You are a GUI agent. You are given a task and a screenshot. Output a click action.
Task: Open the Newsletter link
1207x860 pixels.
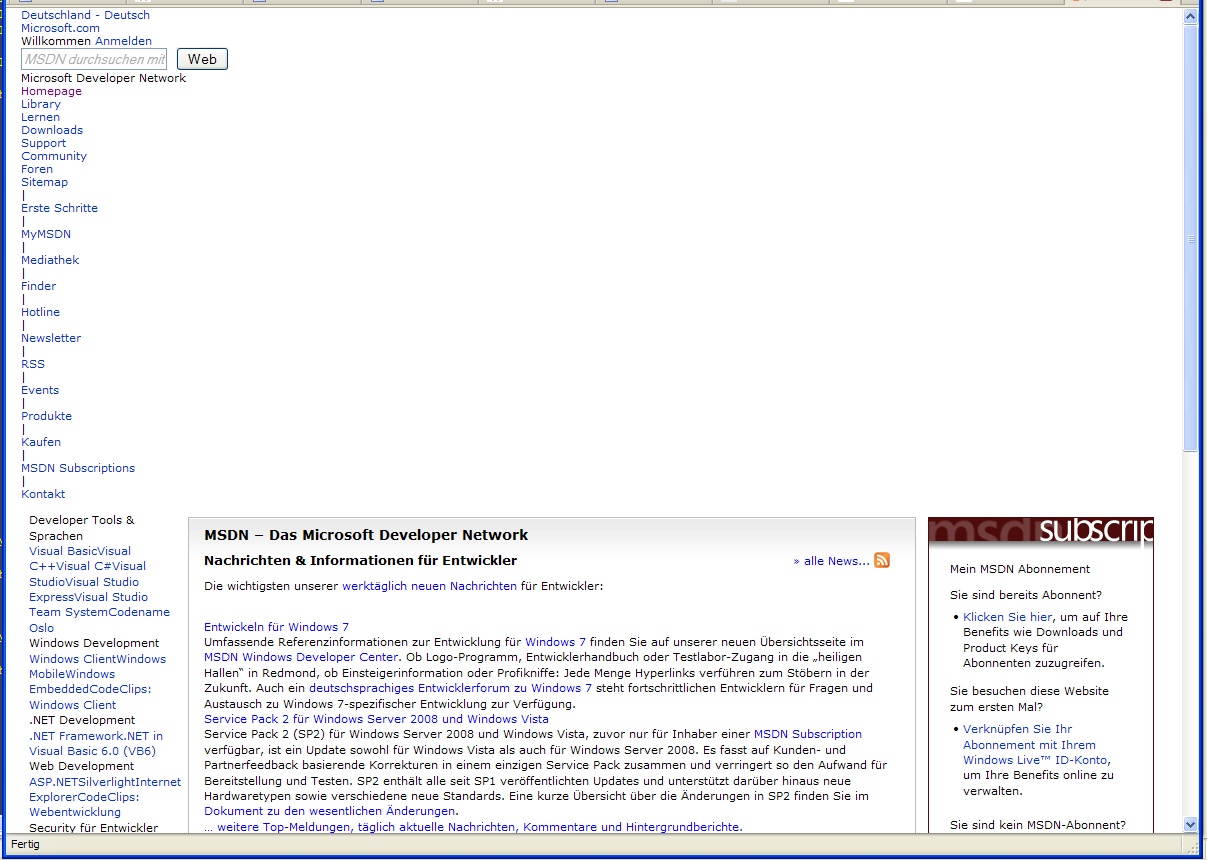[x=51, y=338]
